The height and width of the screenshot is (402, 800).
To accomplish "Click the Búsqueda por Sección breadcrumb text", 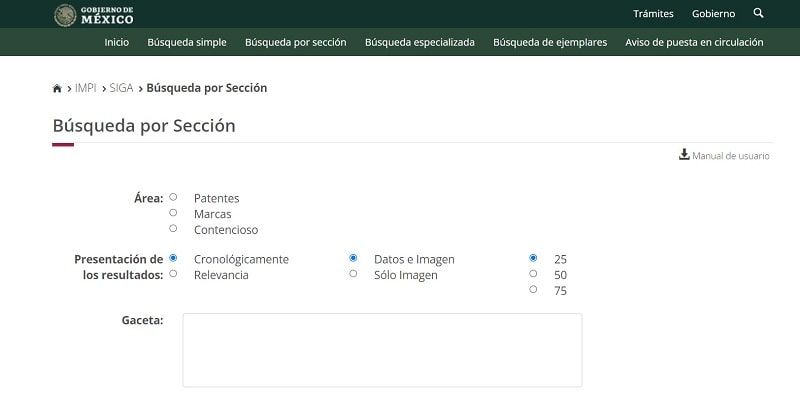I will pyautogui.click(x=207, y=88).
